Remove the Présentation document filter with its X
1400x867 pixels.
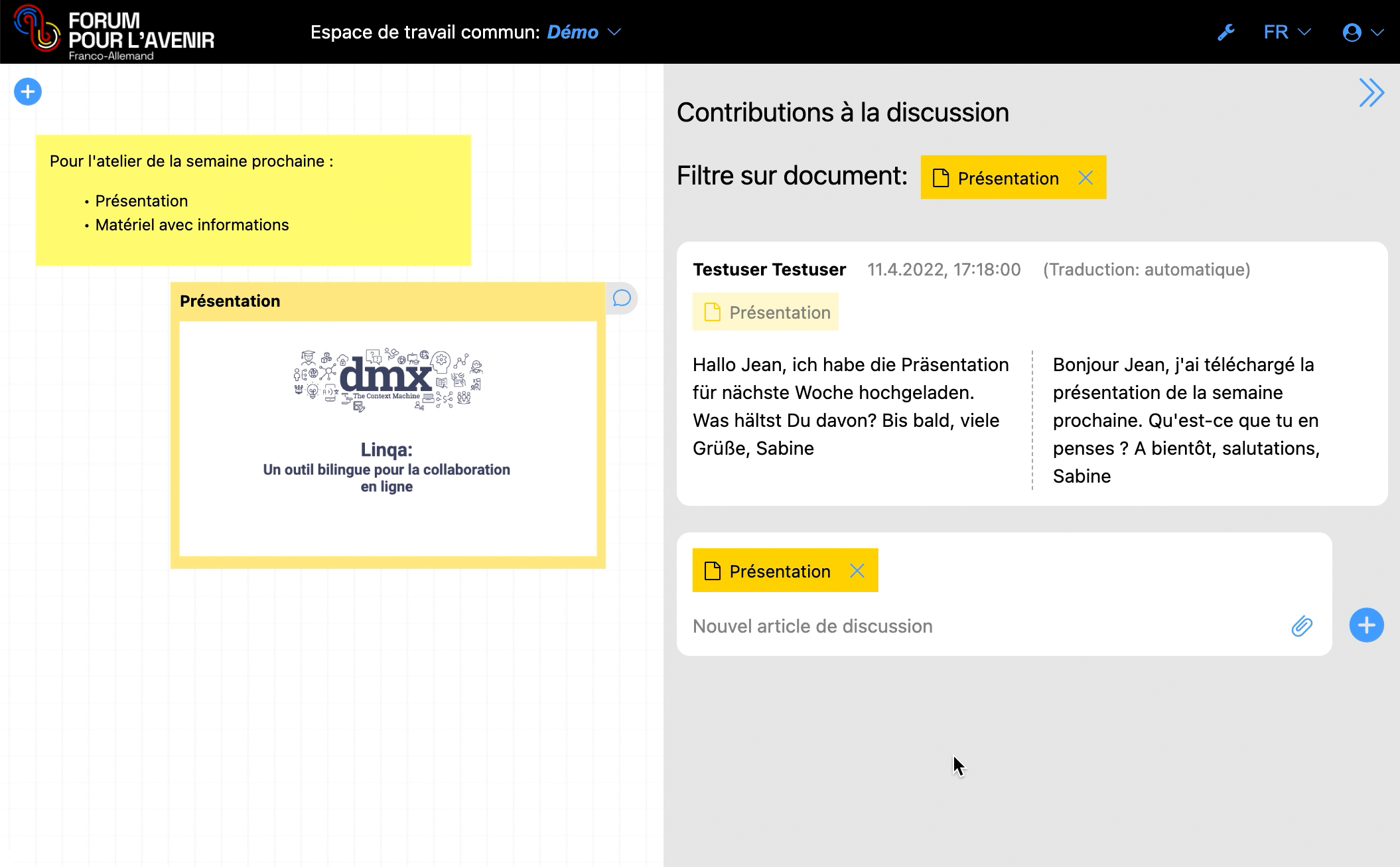coord(1086,177)
